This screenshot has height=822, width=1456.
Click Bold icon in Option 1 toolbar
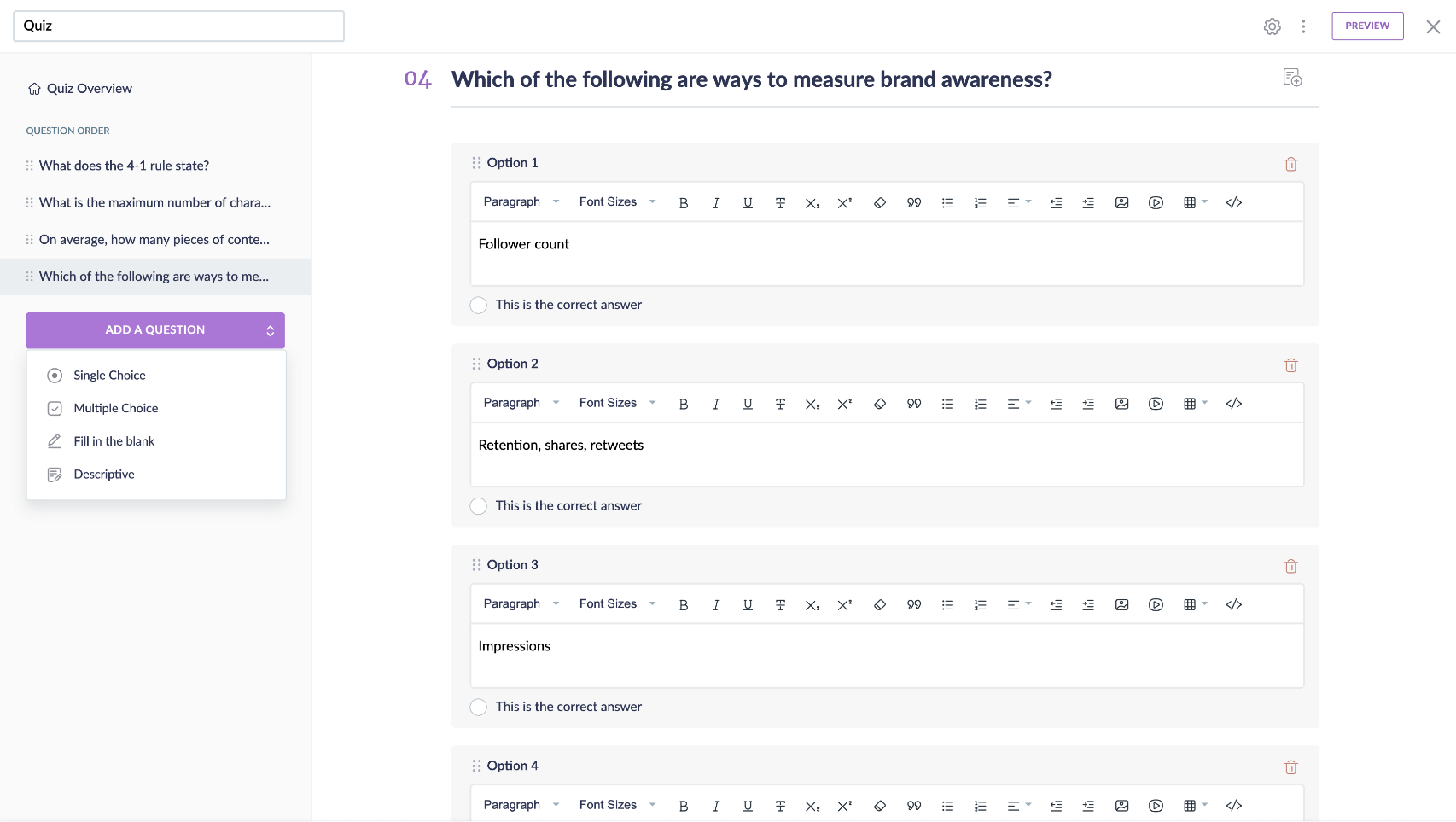coord(684,203)
